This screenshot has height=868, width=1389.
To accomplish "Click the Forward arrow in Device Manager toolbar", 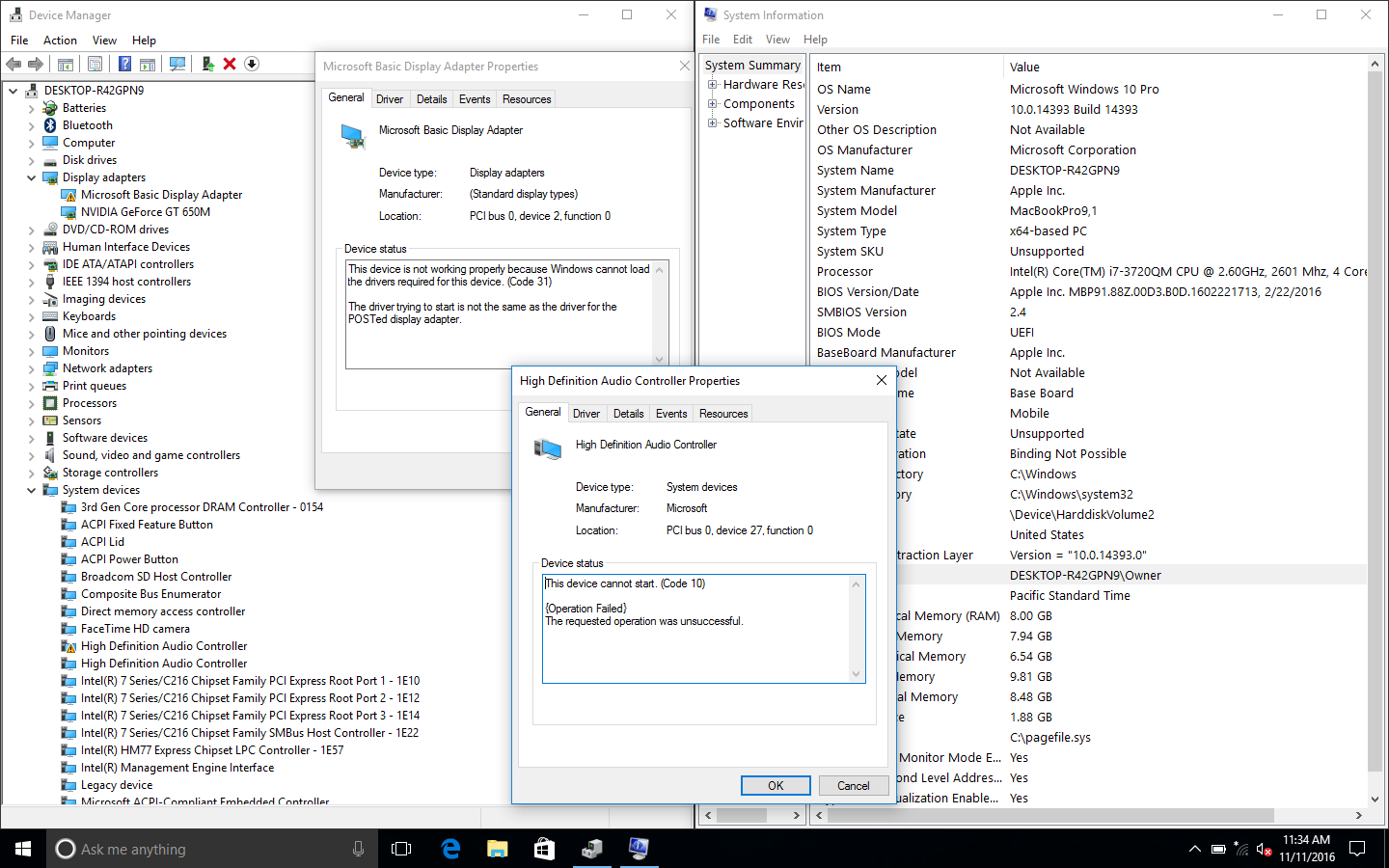I will 36,64.
